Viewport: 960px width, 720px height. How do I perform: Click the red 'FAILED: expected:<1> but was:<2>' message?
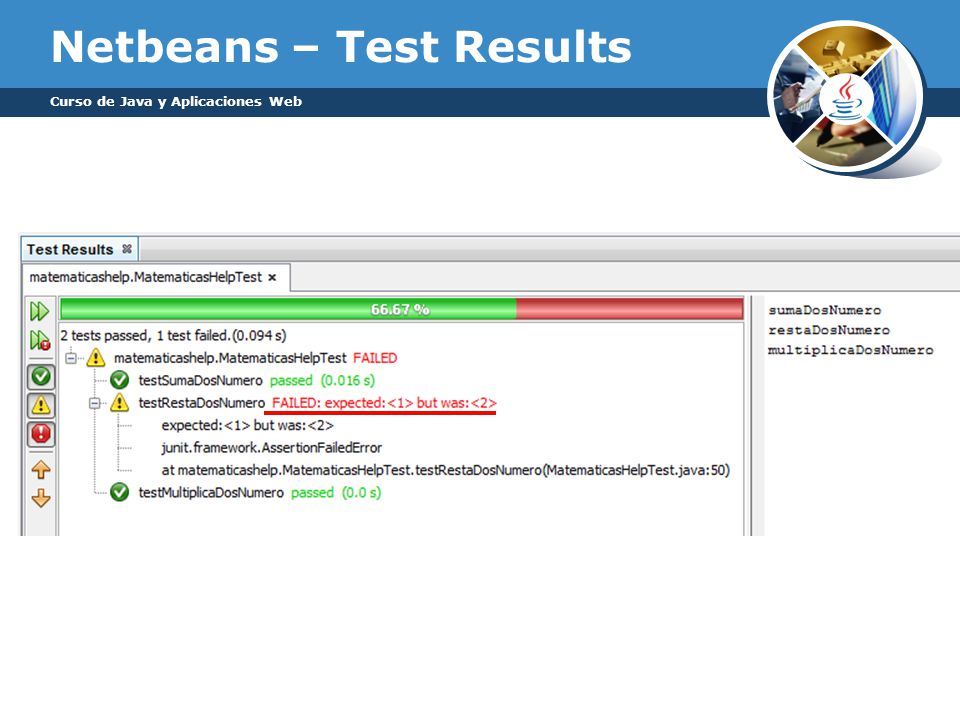pyautogui.click(x=384, y=403)
